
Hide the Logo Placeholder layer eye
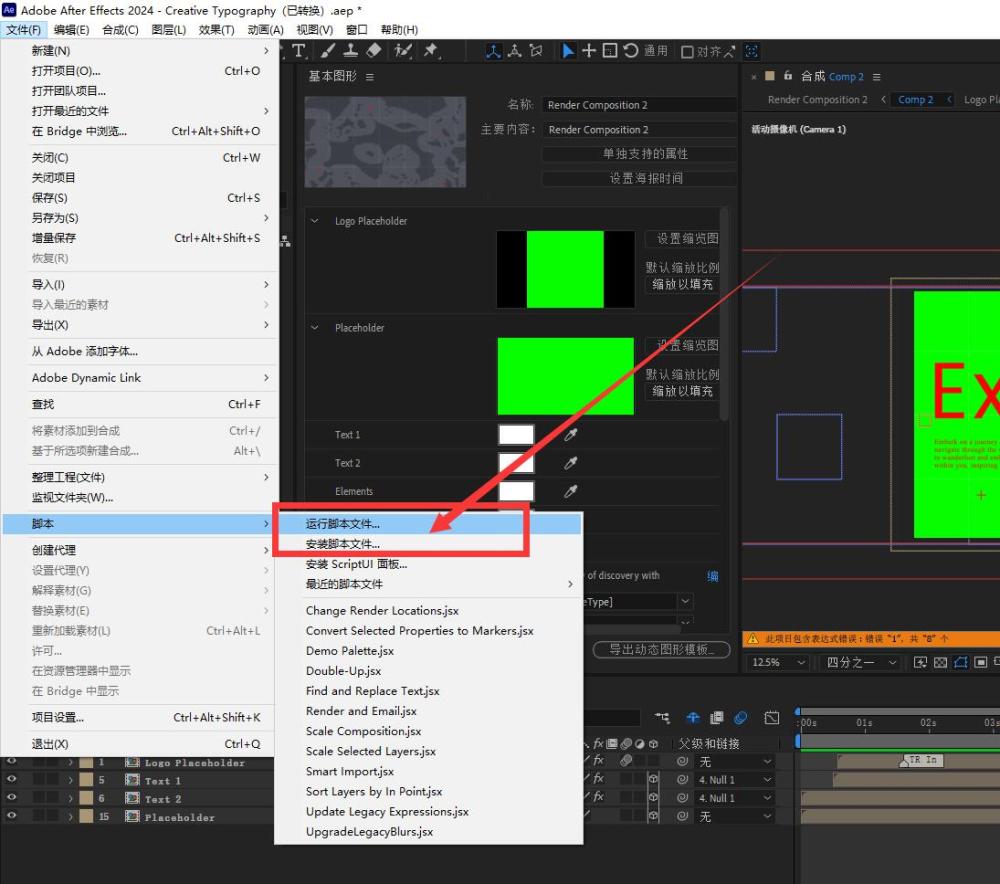[x=11, y=762]
